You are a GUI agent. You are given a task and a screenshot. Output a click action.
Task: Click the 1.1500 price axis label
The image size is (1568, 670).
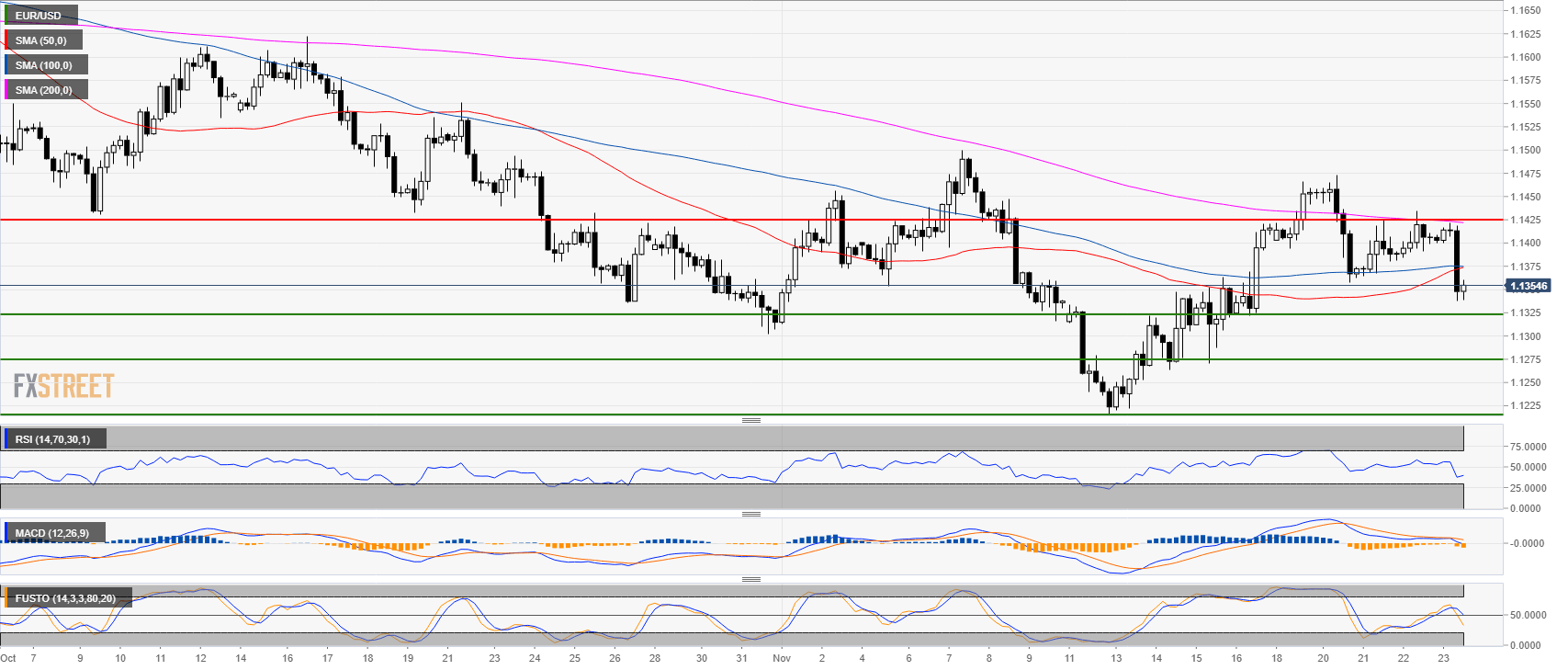(x=1525, y=150)
